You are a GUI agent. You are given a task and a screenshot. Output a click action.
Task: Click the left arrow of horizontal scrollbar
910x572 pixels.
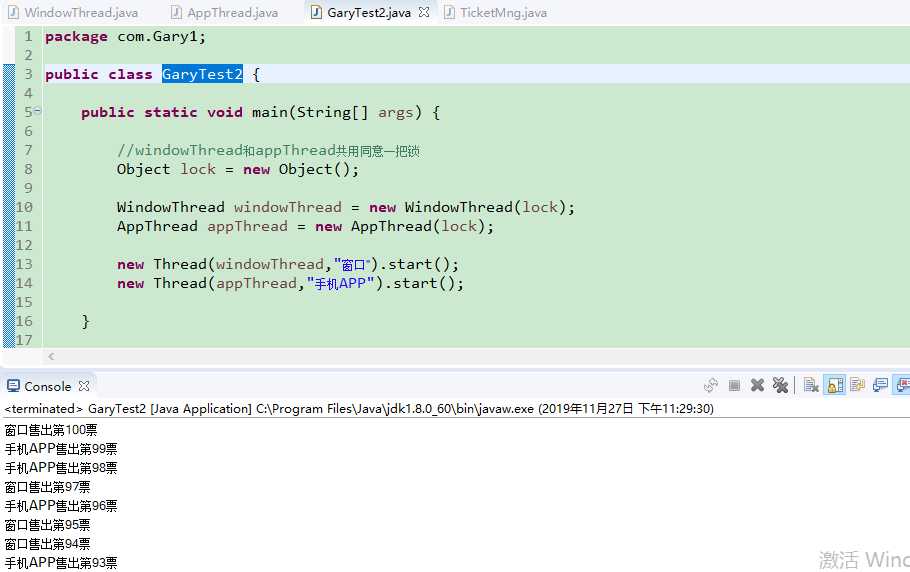click(x=51, y=356)
